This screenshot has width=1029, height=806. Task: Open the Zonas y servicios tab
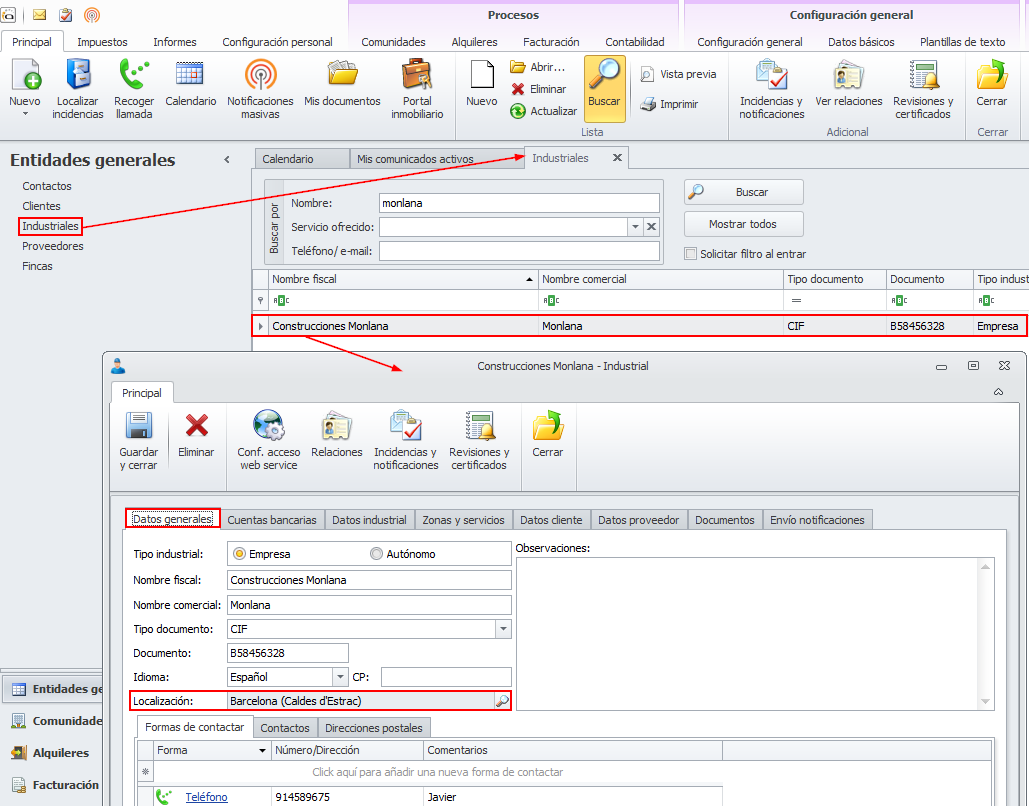[x=463, y=520]
